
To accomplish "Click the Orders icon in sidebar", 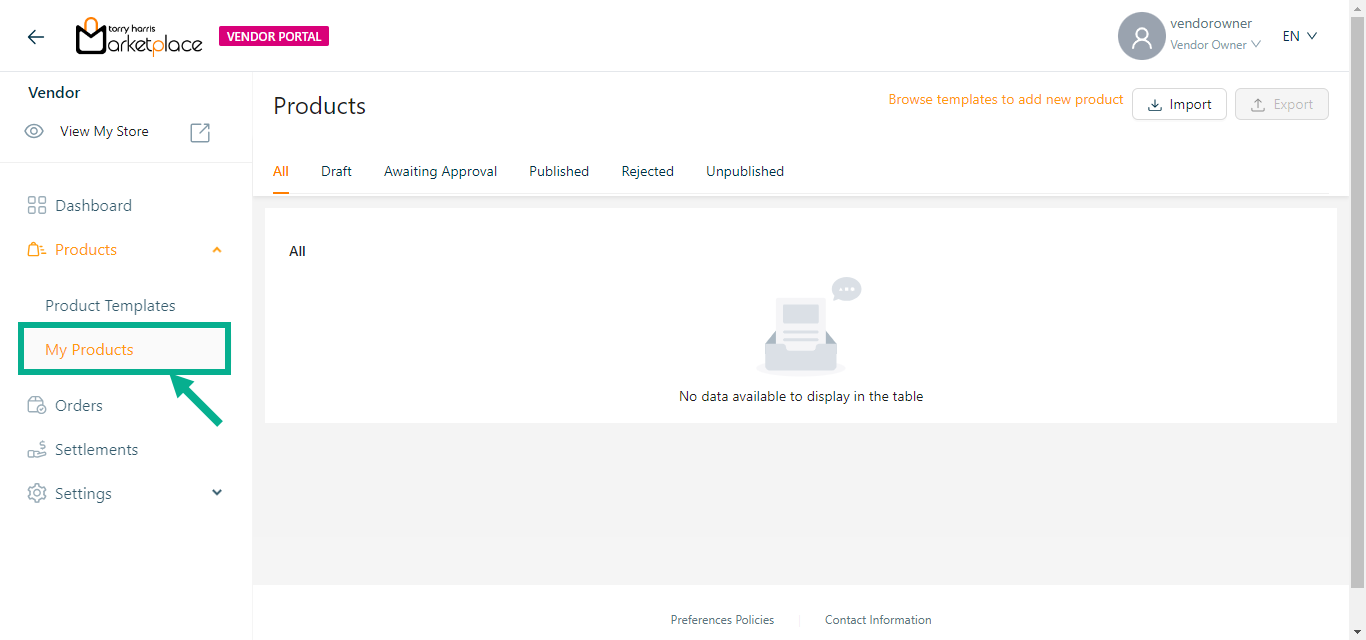I will pyautogui.click(x=37, y=406).
